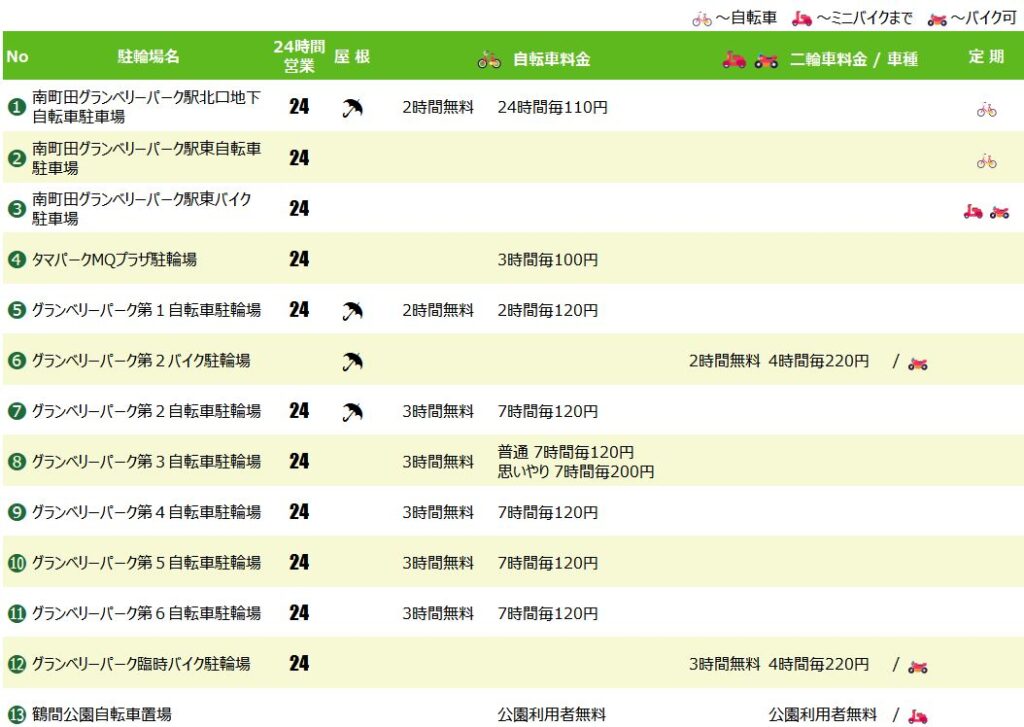The height and width of the screenshot is (727, 1024).
Task: Click the bicycle 定期 icon in row 2
Action: click(x=986, y=161)
